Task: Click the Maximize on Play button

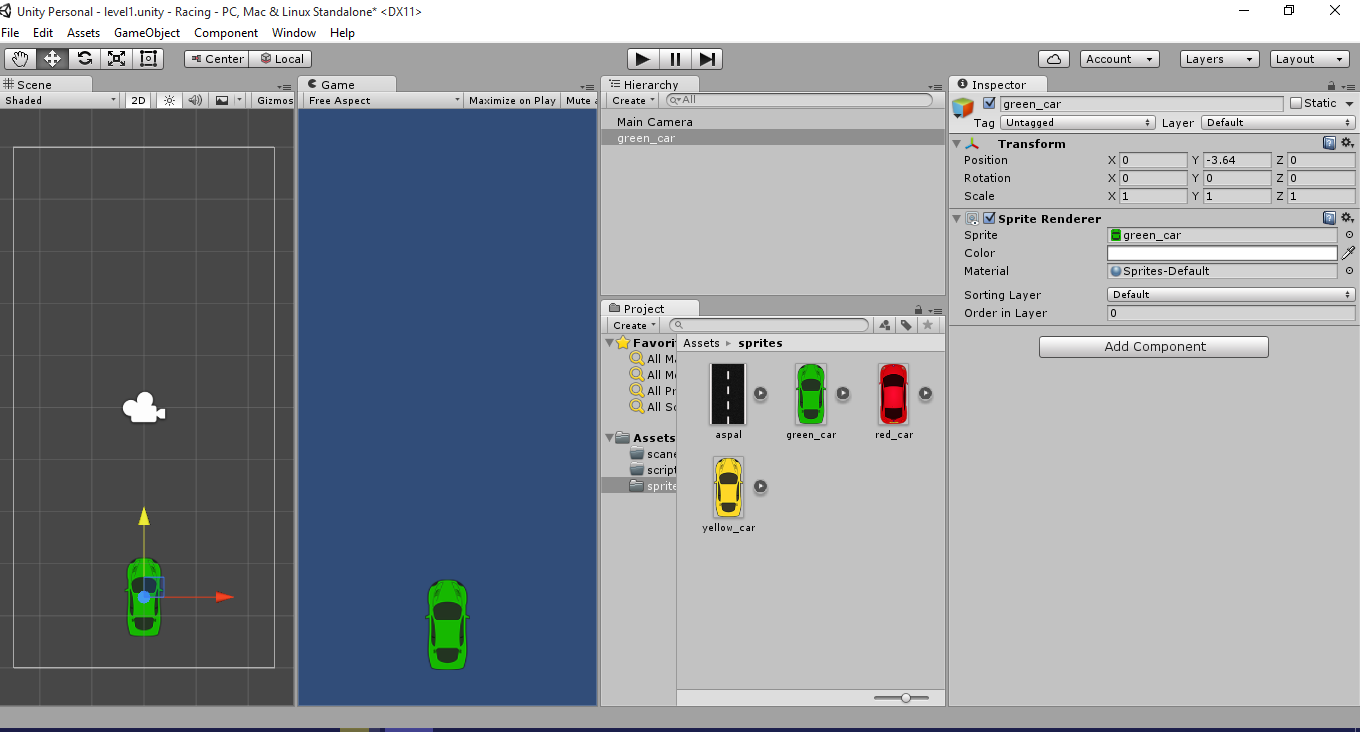Action: 511,100
